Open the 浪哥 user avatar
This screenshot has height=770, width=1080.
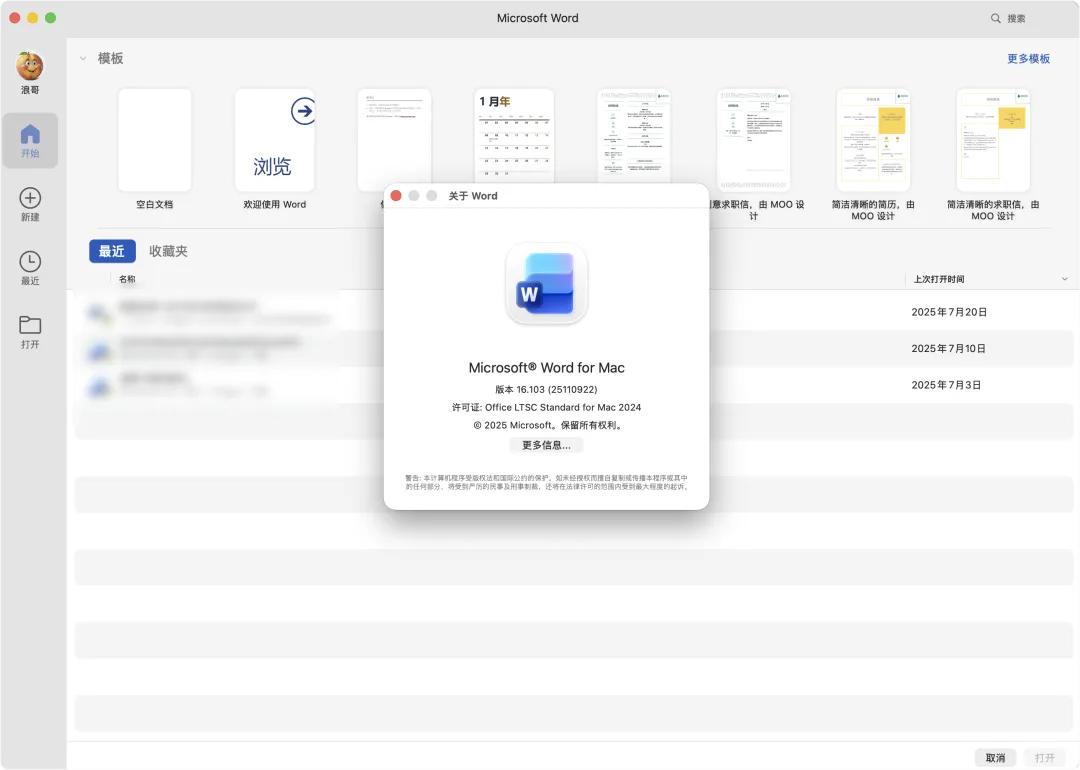pyautogui.click(x=30, y=66)
